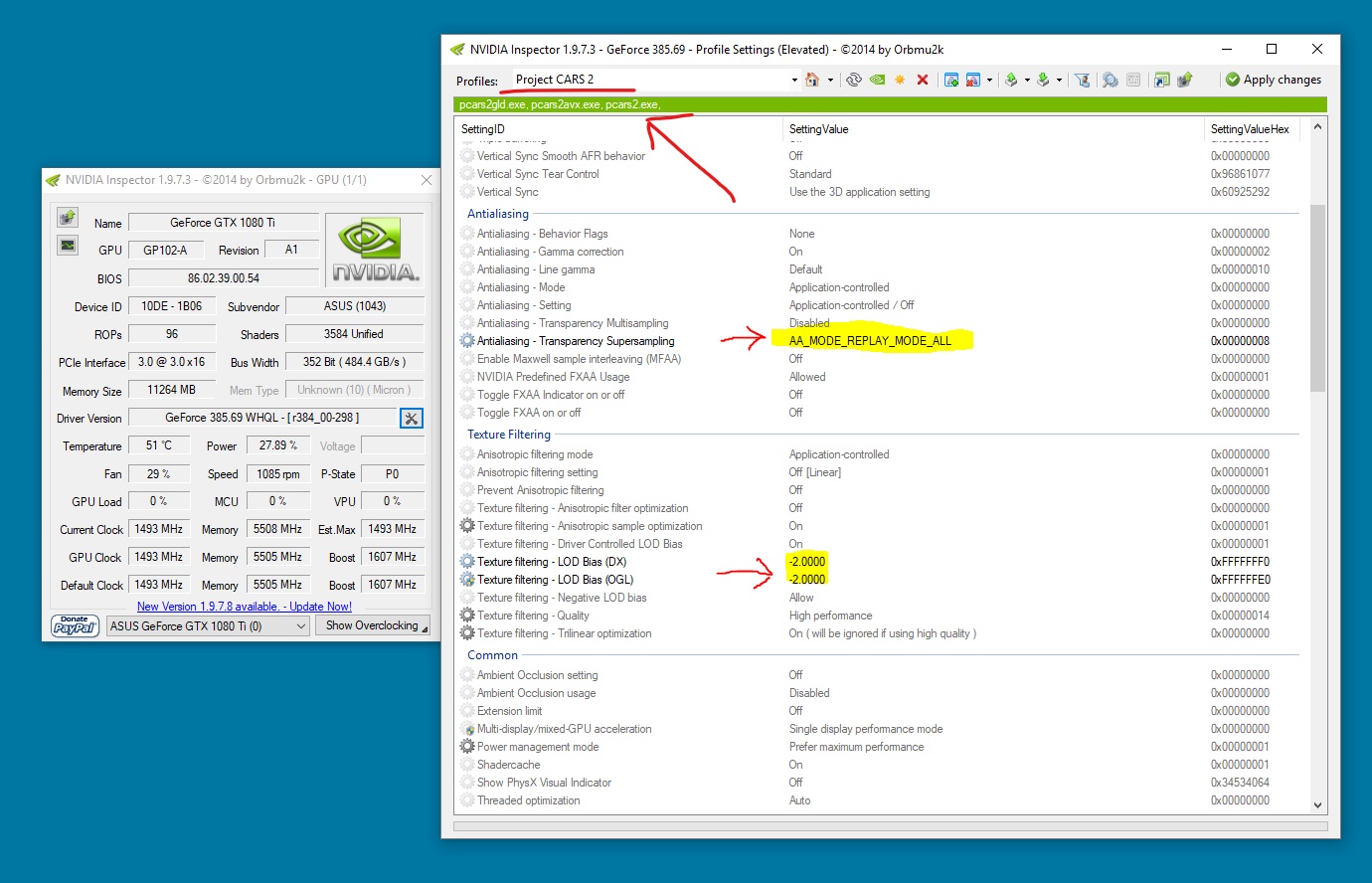Click the import profiles icon
The image size is (1372, 883).
(x=1043, y=80)
